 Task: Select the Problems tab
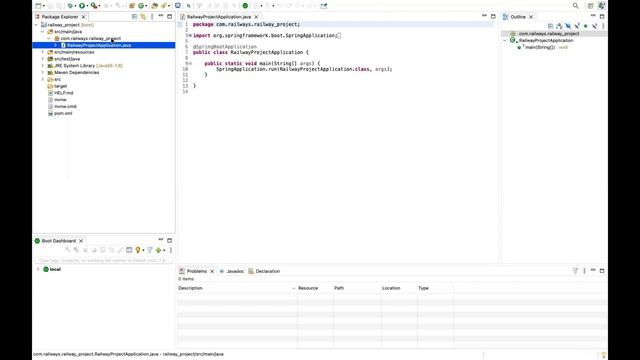(x=197, y=271)
